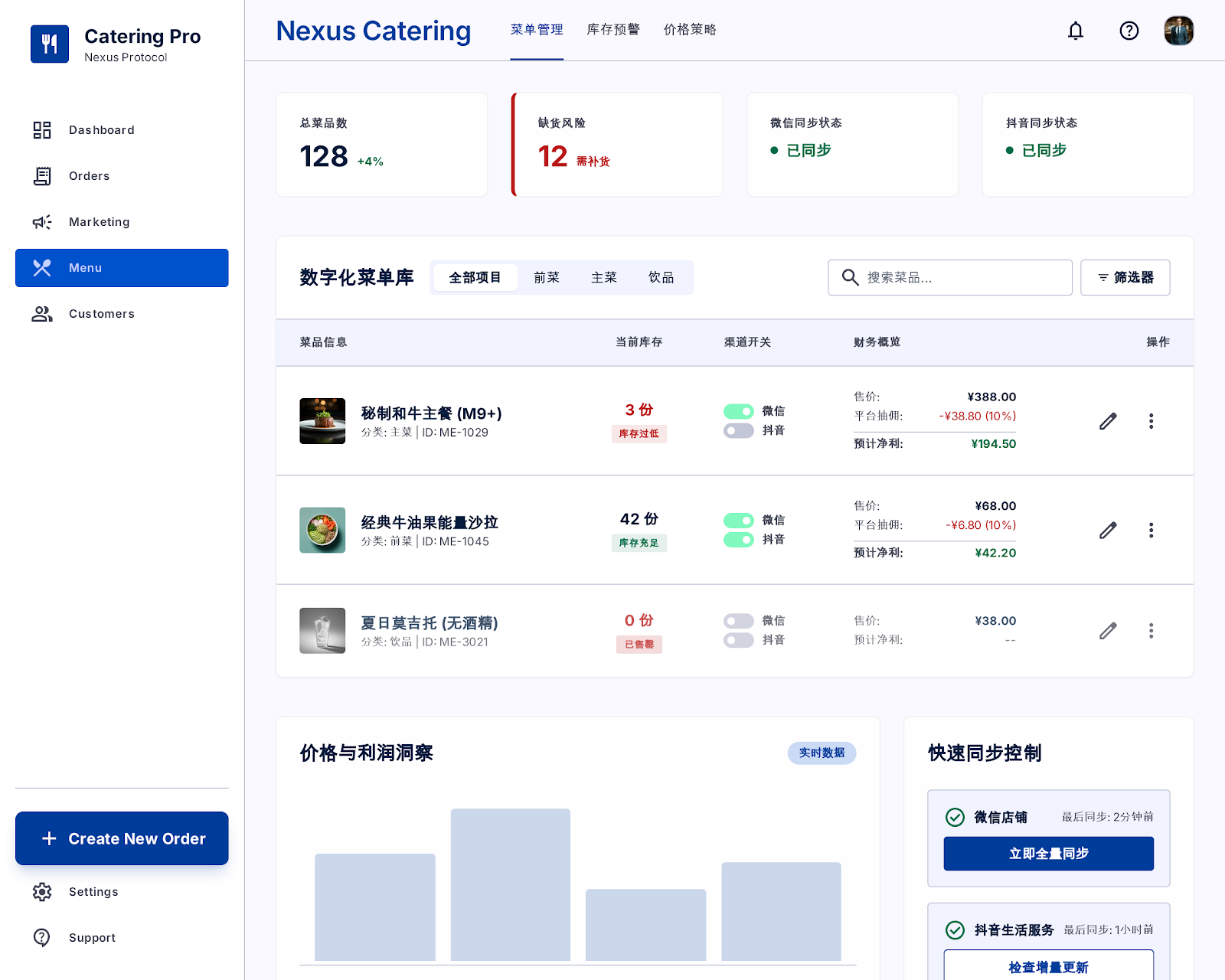
Task: Edit 经典牛油果能量沙拉 with pencil icon
Action: tap(1108, 530)
